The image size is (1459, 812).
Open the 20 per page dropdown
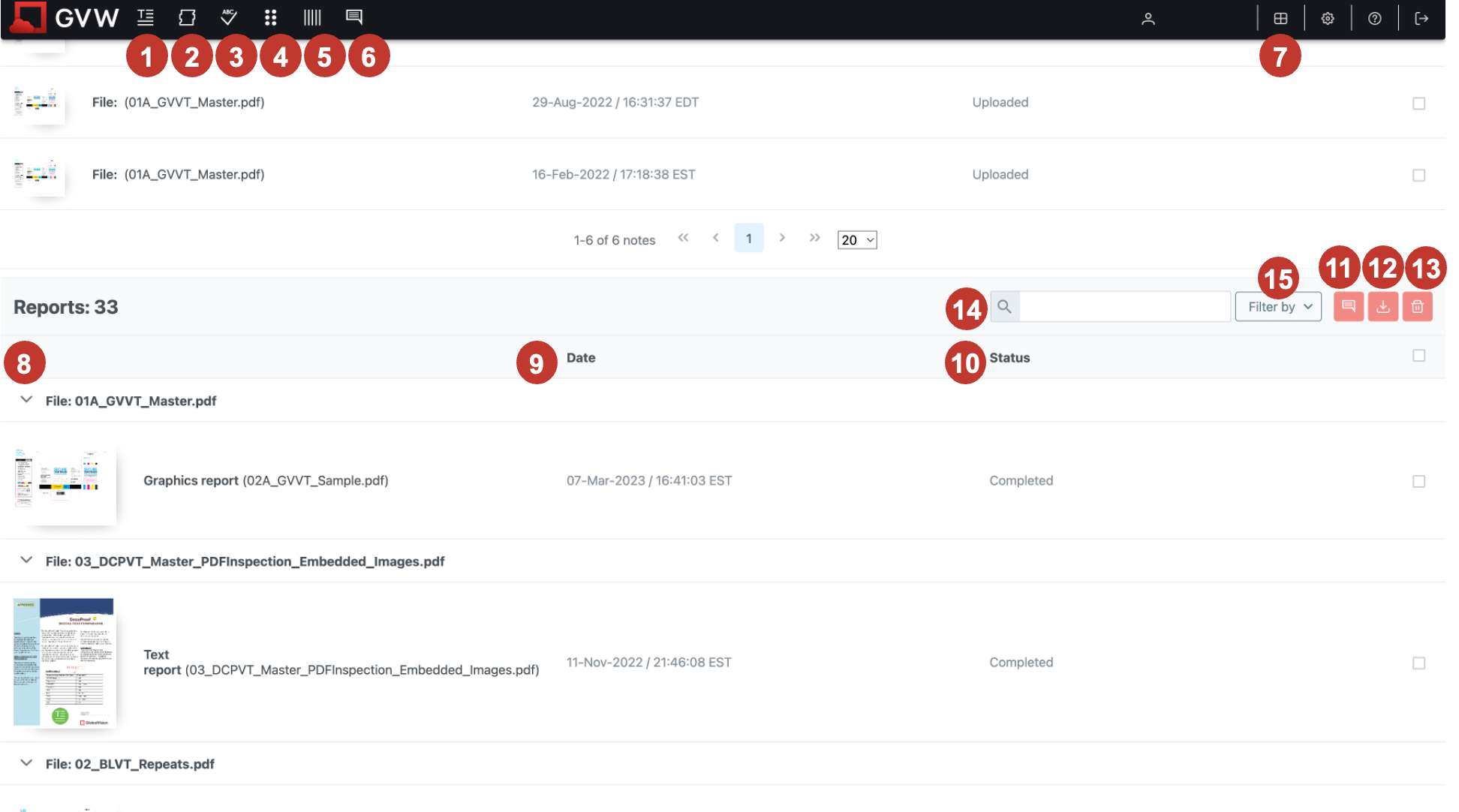(x=857, y=240)
